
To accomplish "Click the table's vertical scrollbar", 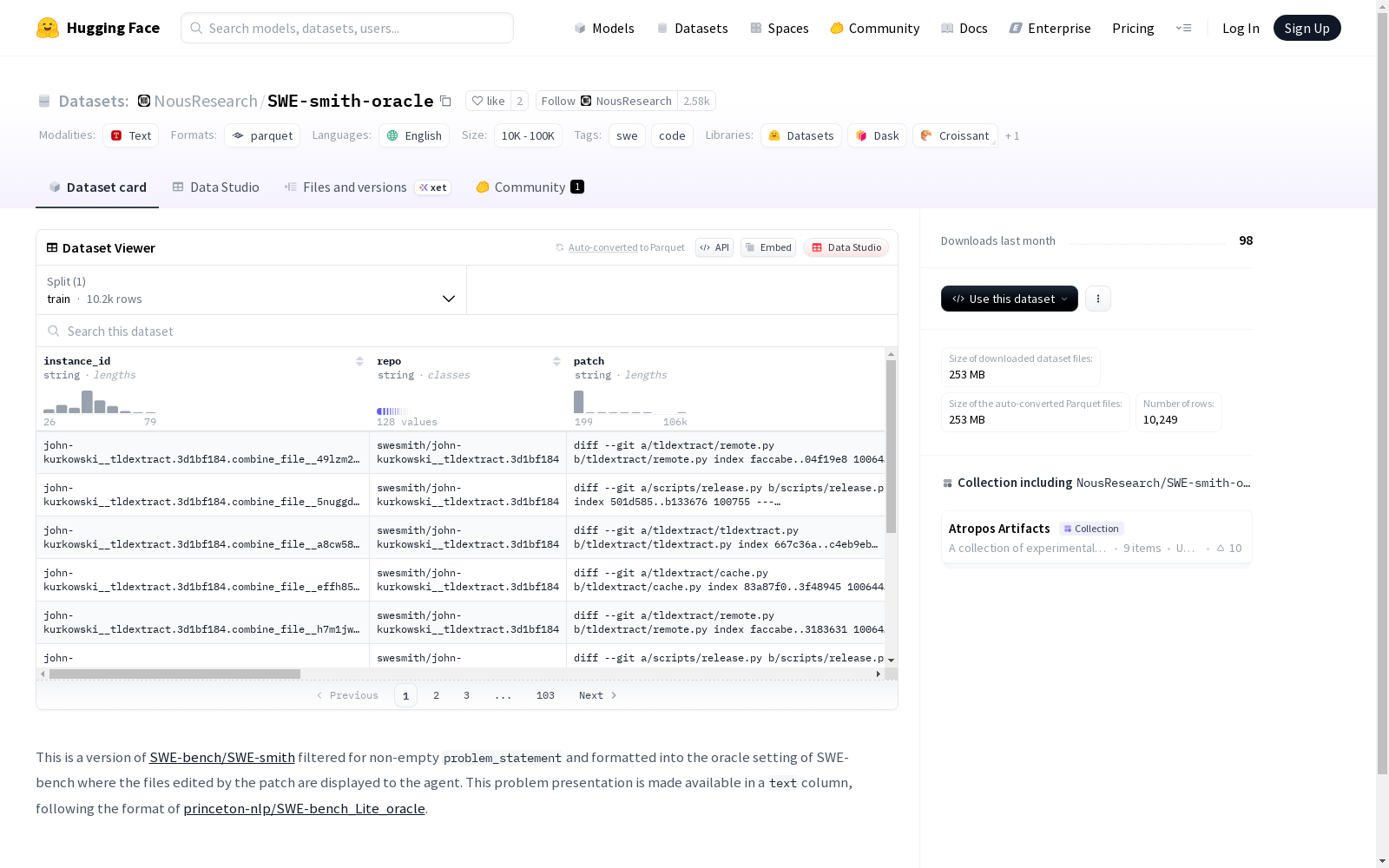I will point(891,446).
